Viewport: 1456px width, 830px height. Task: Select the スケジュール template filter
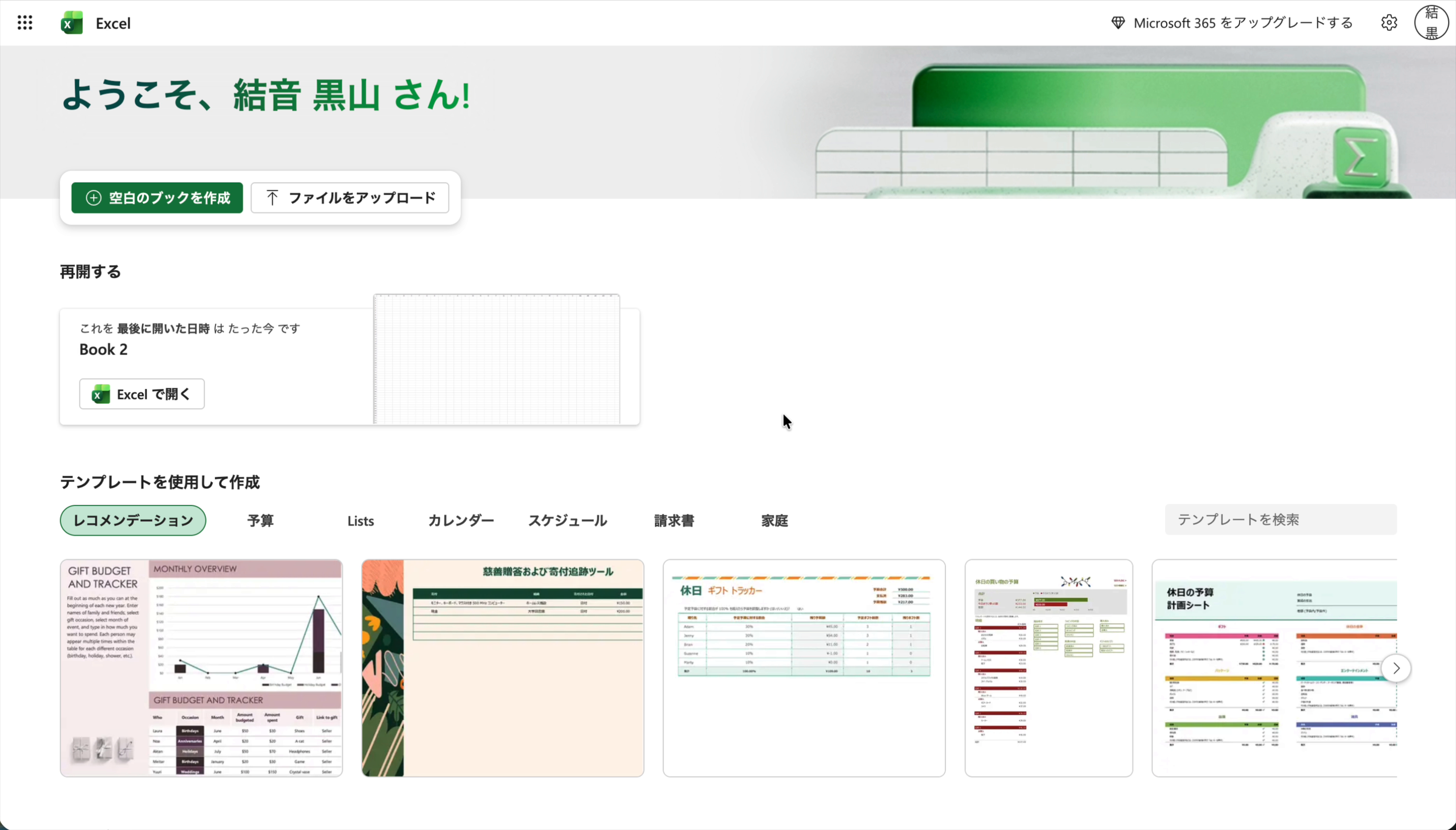pyautogui.click(x=567, y=520)
